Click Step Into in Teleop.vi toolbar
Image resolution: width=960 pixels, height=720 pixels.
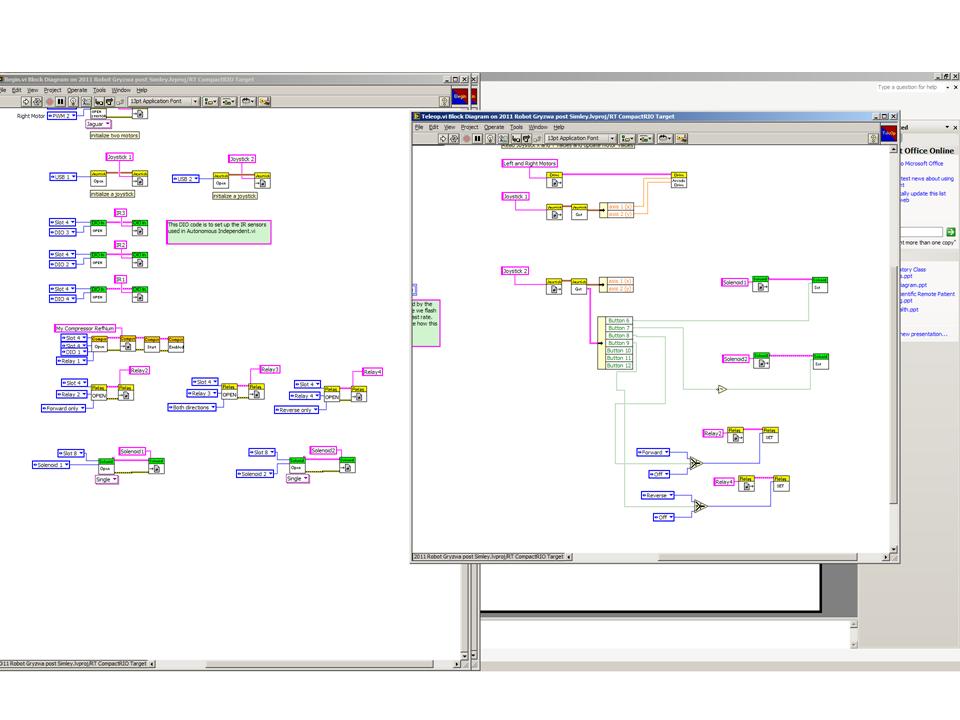(x=516, y=139)
